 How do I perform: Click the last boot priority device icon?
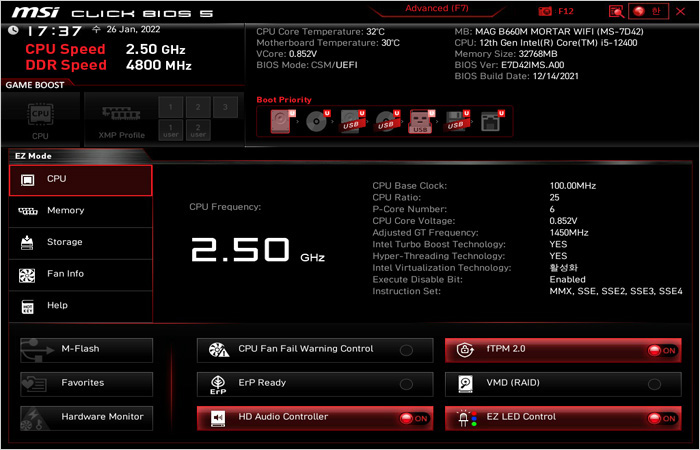pyautogui.click(x=490, y=122)
